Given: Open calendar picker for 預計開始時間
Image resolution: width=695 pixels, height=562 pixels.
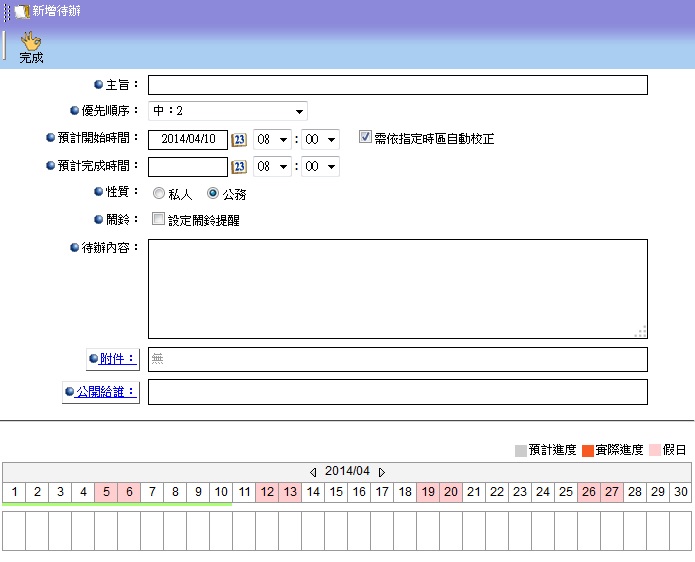Looking at the screenshot, I should click(239, 140).
